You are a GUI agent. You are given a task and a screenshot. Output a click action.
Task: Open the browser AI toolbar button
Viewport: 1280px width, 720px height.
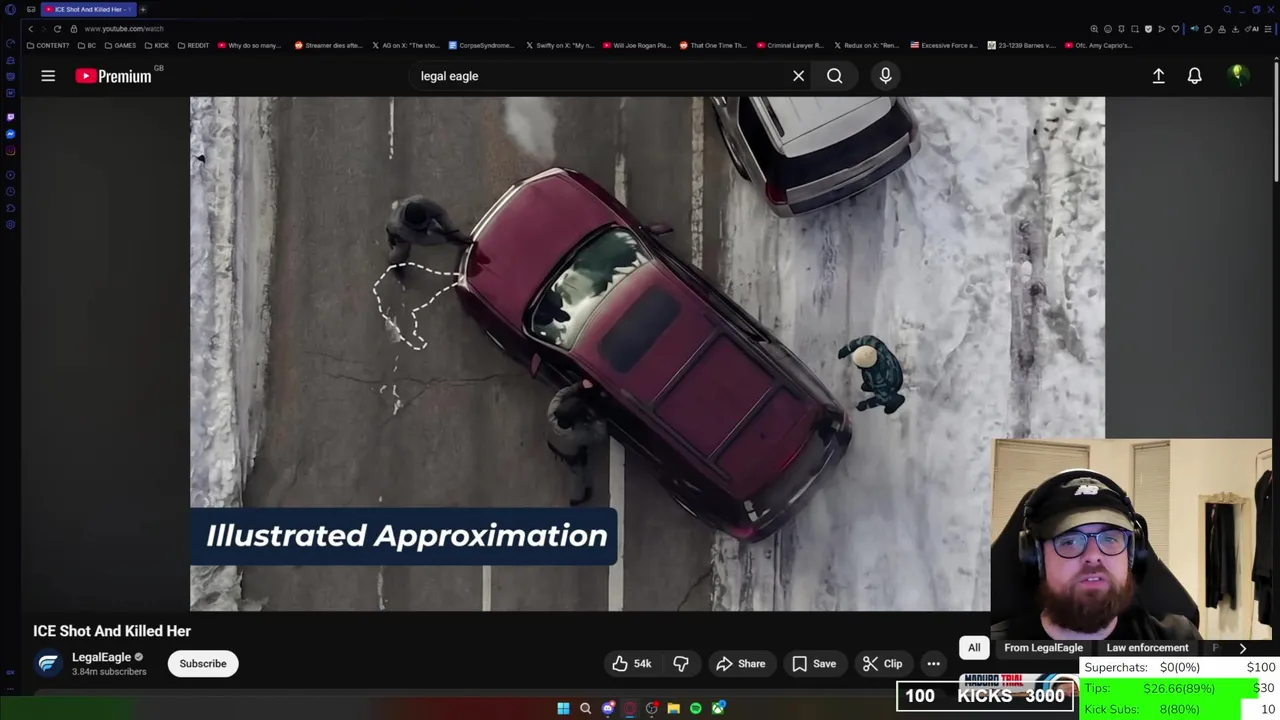tap(1252, 29)
